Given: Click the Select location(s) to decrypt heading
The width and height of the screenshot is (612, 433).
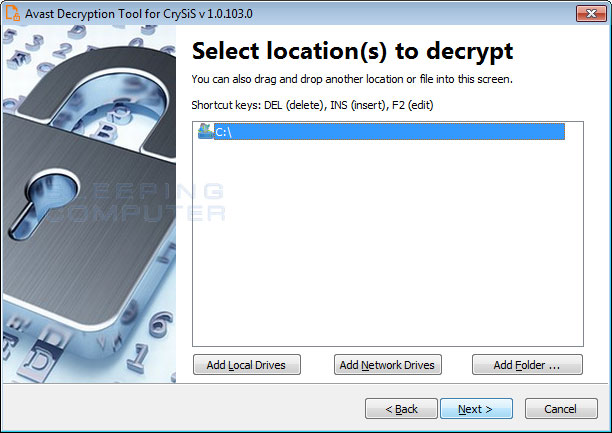Looking at the screenshot, I should [352, 52].
